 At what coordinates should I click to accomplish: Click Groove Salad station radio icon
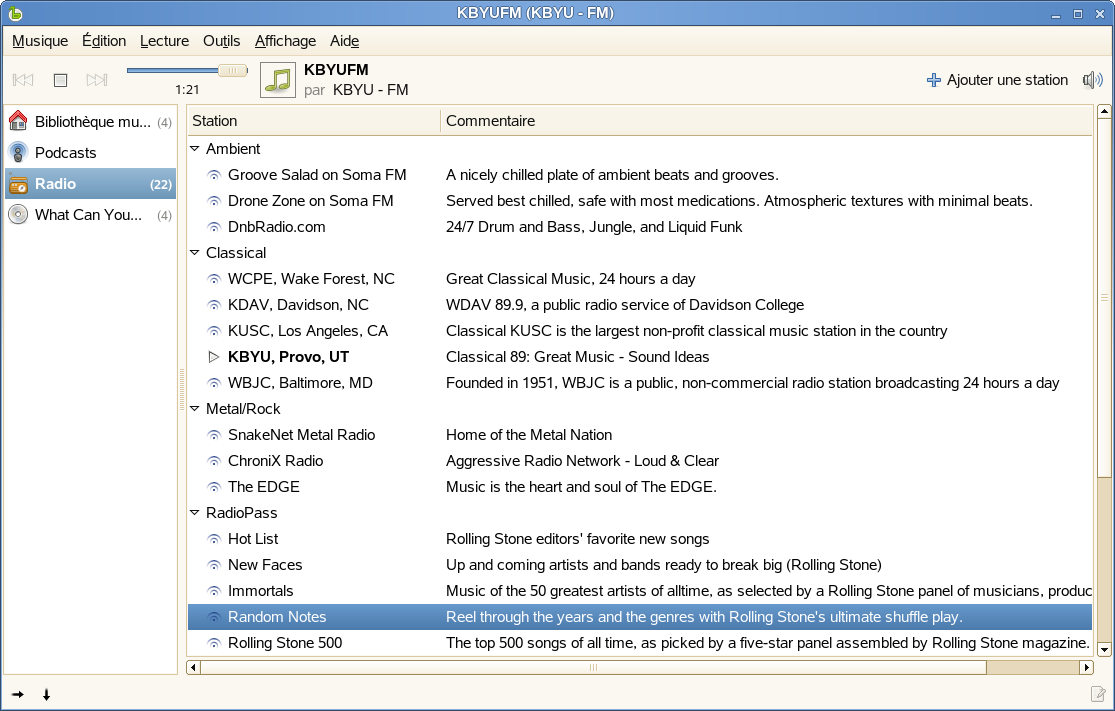(213, 175)
